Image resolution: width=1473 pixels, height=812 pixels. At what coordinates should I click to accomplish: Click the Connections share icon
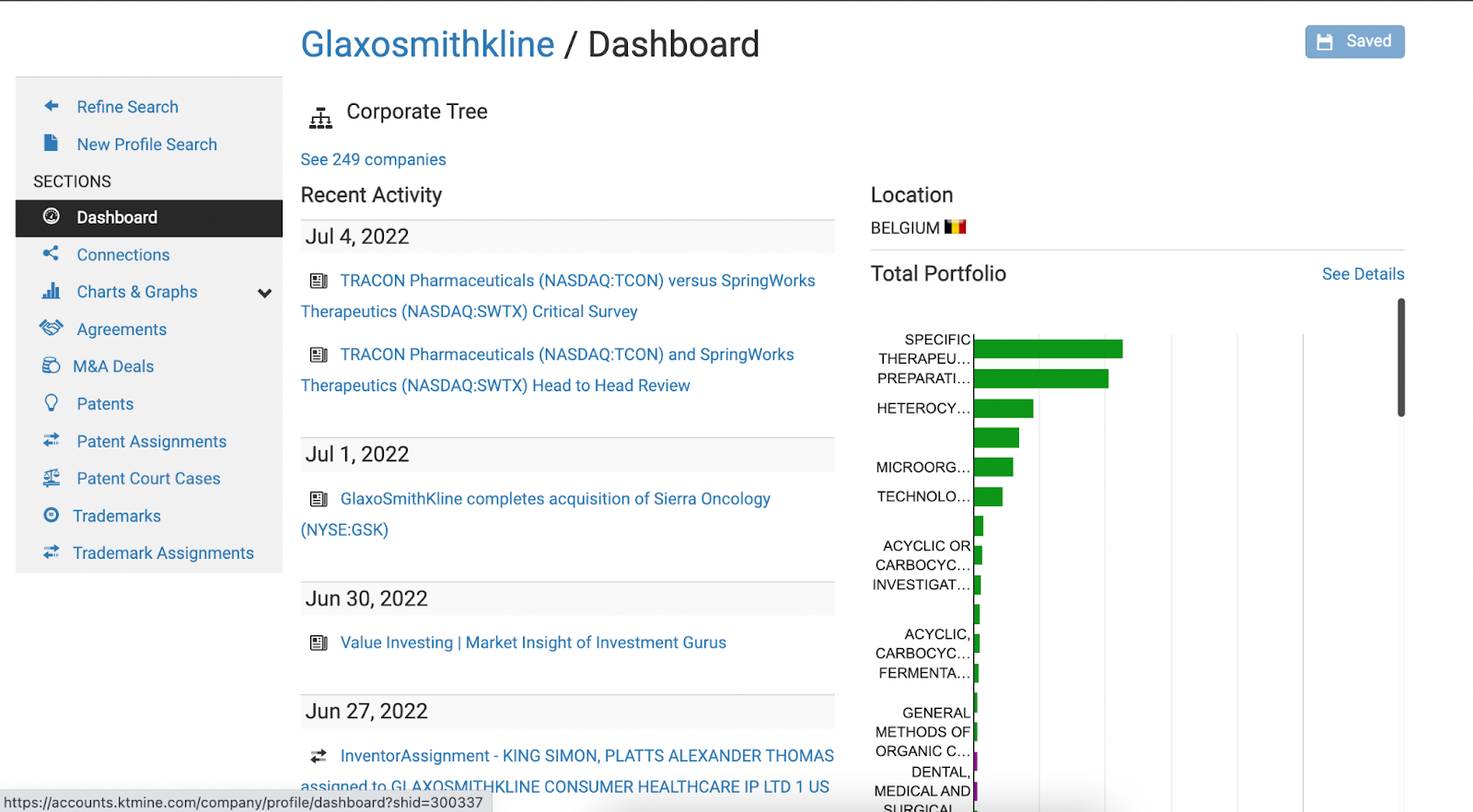pyautogui.click(x=52, y=253)
